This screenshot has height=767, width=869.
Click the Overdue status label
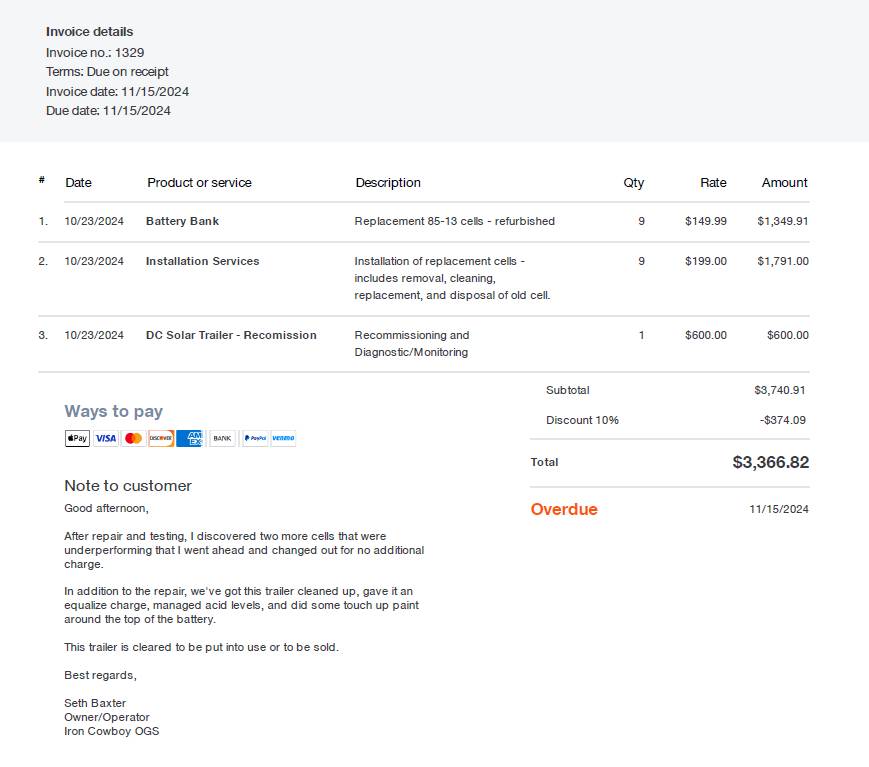(x=564, y=509)
